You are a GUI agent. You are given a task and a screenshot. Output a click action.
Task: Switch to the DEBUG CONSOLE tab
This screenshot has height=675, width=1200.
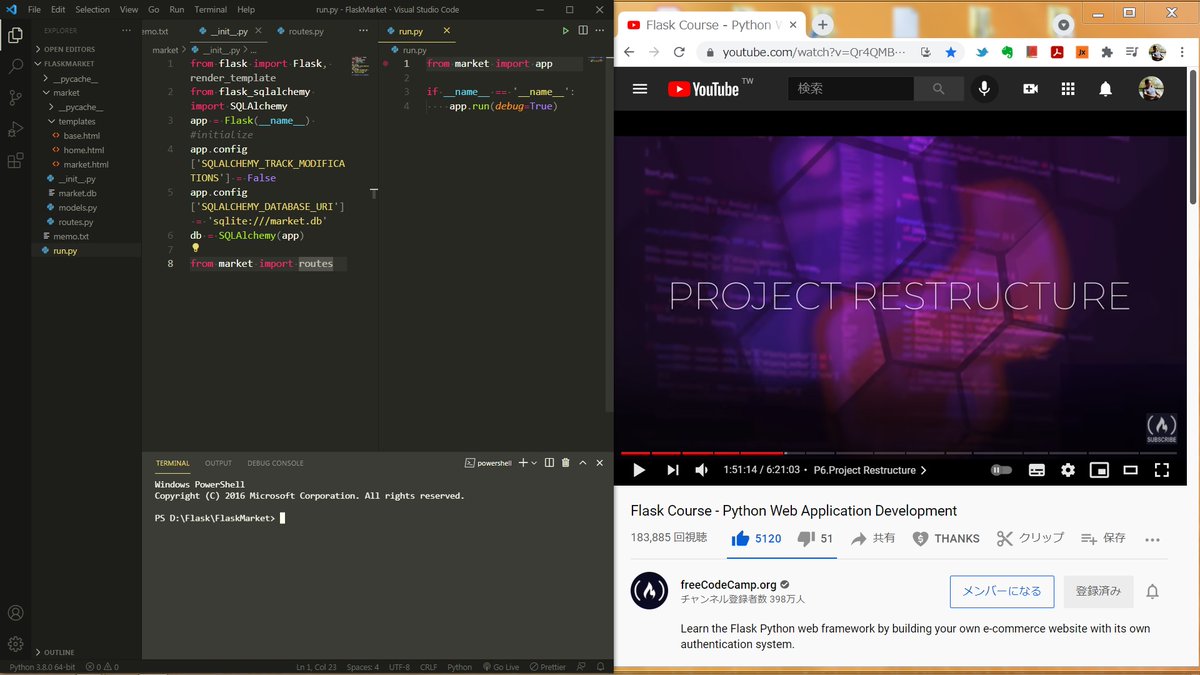pos(275,463)
